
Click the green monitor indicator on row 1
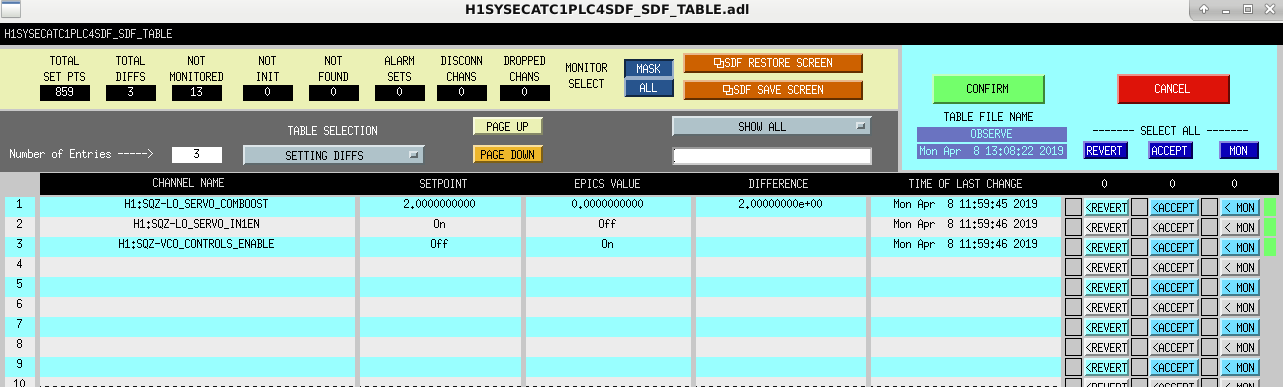(1270, 207)
